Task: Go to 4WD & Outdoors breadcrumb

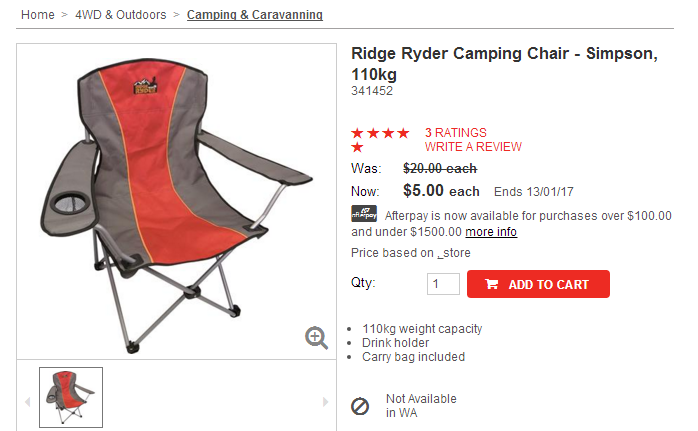Action: (x=121, y=15)
